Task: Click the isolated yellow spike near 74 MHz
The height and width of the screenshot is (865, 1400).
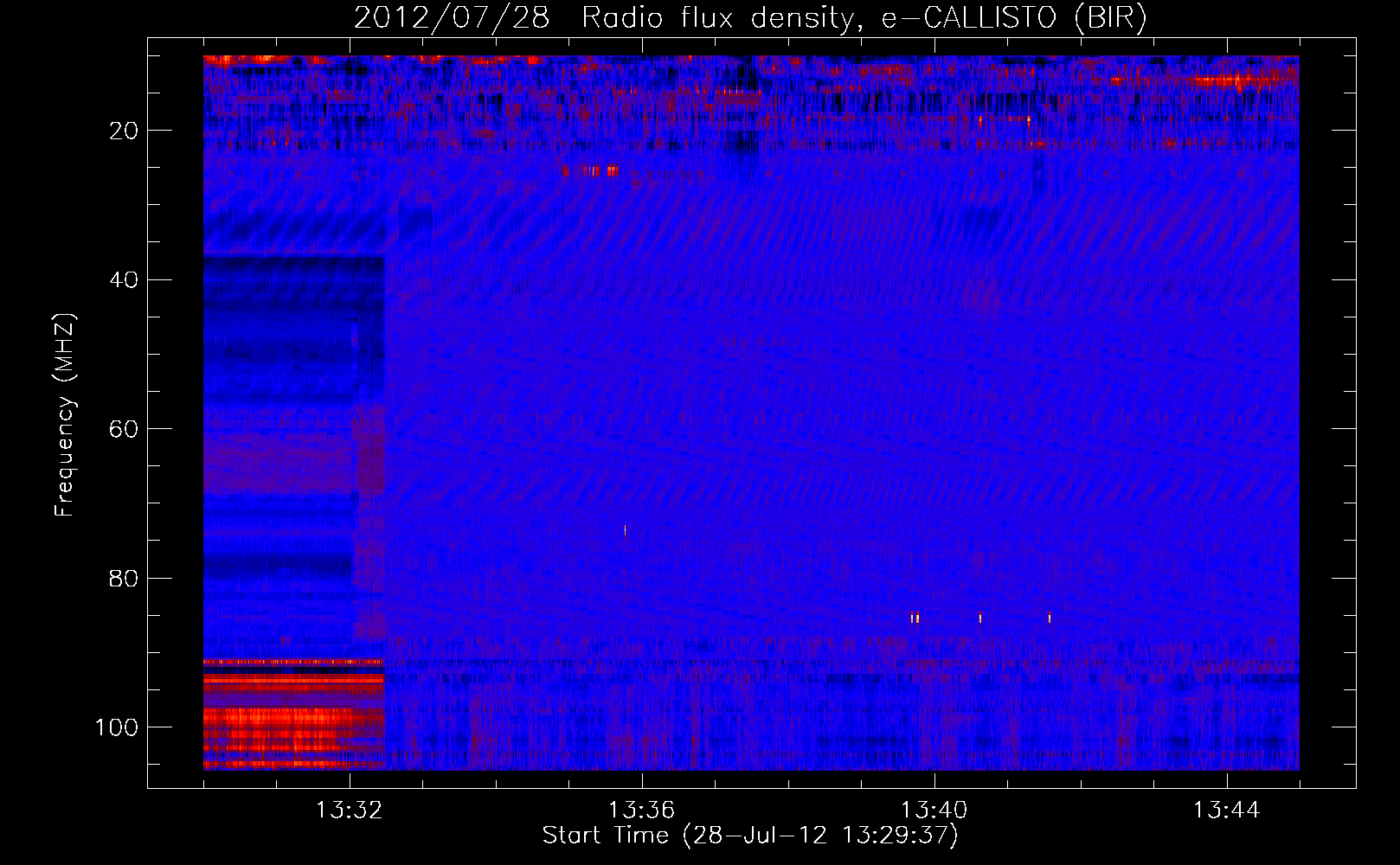Action: [625, 530]
